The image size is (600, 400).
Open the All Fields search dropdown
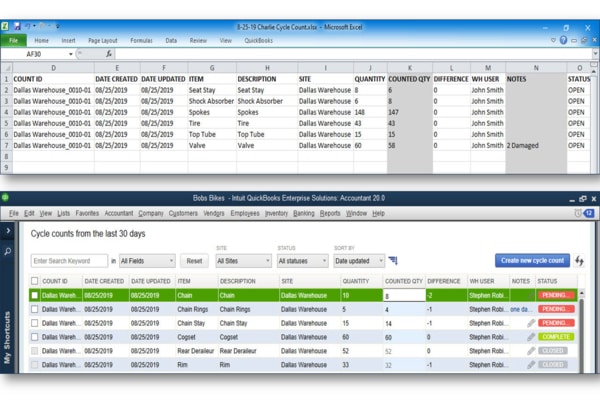(x=147, y=261)
